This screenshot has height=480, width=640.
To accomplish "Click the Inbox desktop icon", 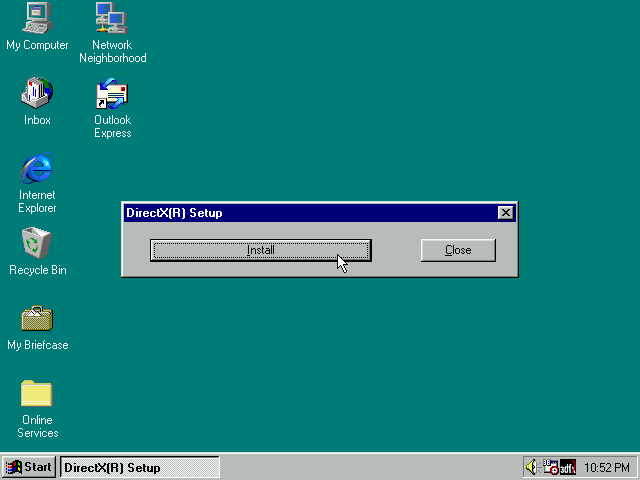I will pos(37,94).
